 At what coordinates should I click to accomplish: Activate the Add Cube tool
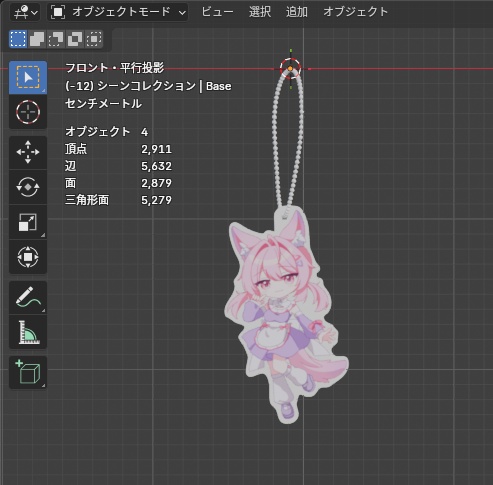point(28,372)
